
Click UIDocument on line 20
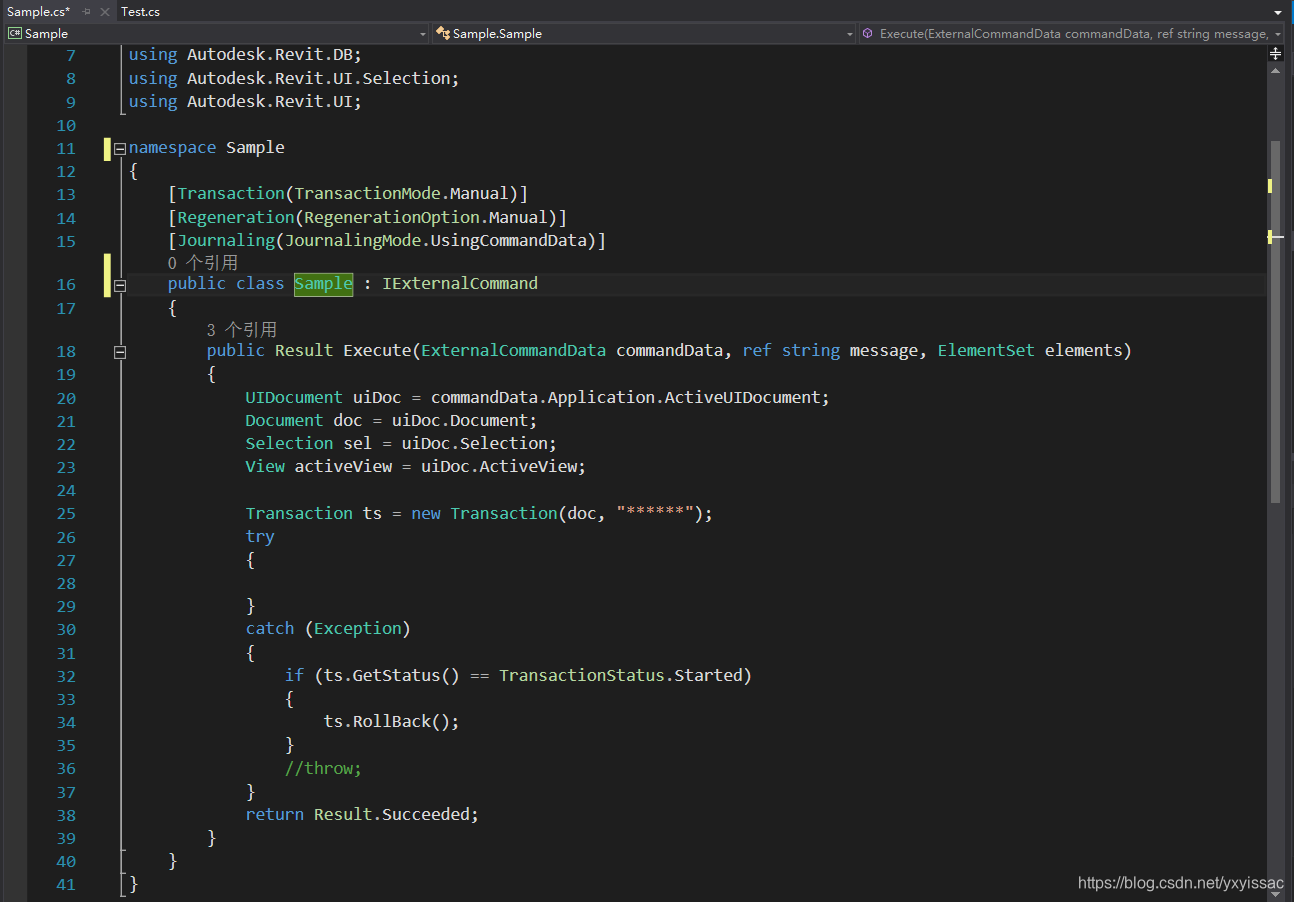[294, 398]
